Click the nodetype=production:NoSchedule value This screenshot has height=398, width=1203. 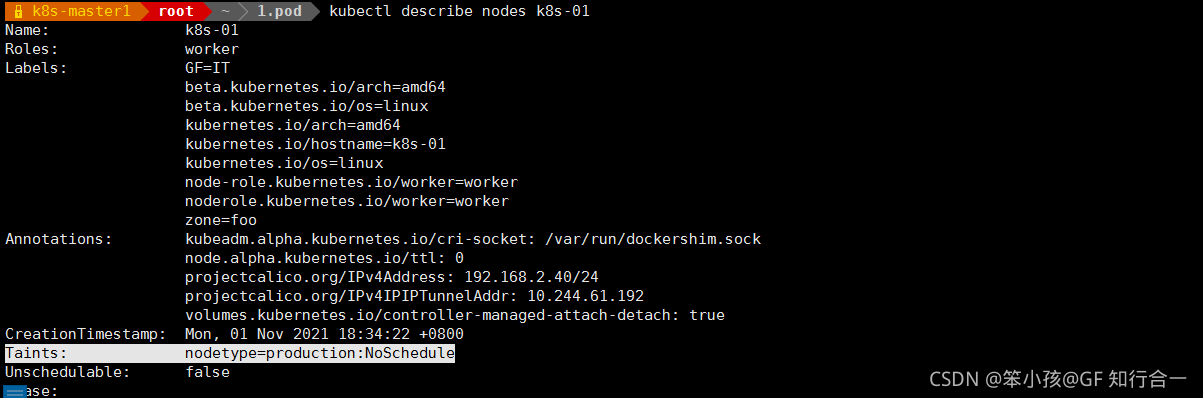click(x=320, y=353)
